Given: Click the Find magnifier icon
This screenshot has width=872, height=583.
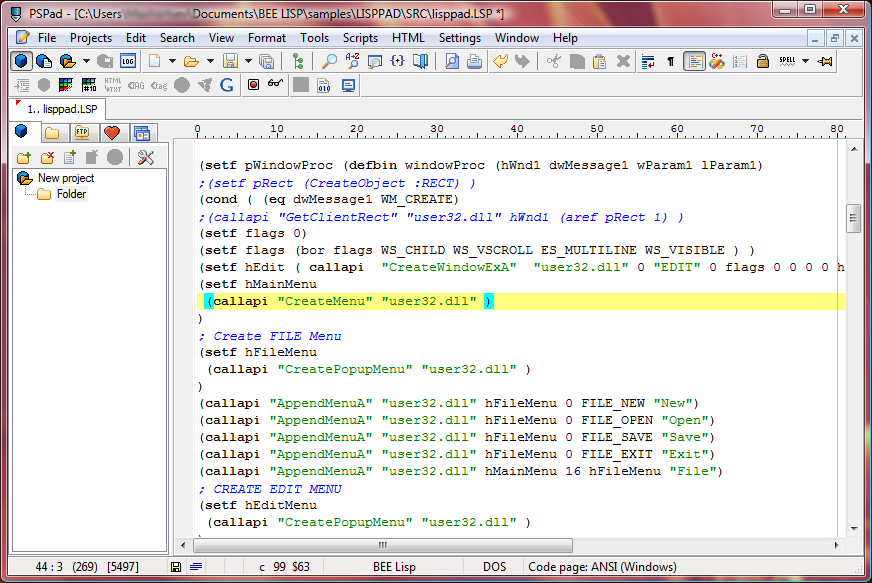Looking at the screenshot, I should click(330, 61).
